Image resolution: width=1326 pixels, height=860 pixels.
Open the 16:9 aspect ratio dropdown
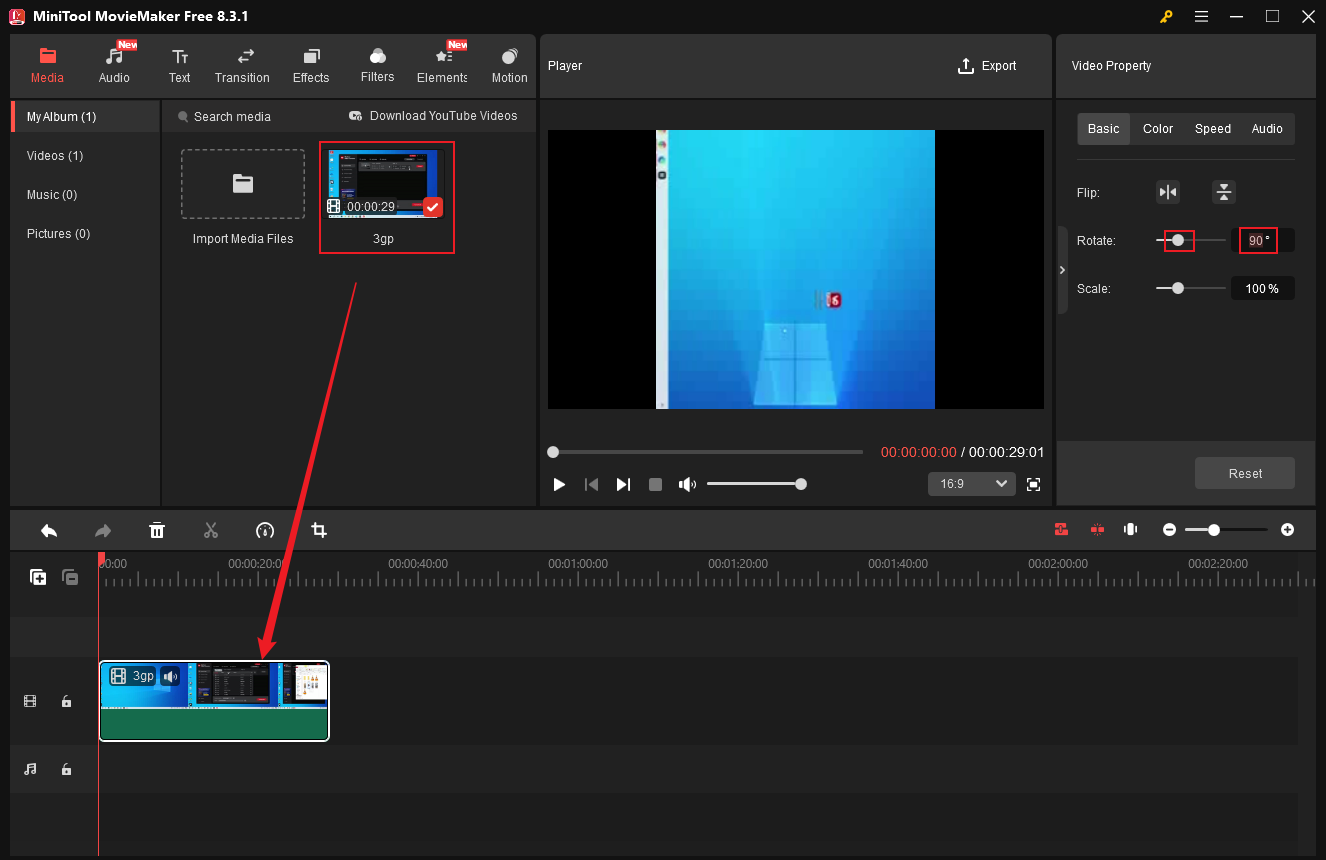tap(971, 484)
